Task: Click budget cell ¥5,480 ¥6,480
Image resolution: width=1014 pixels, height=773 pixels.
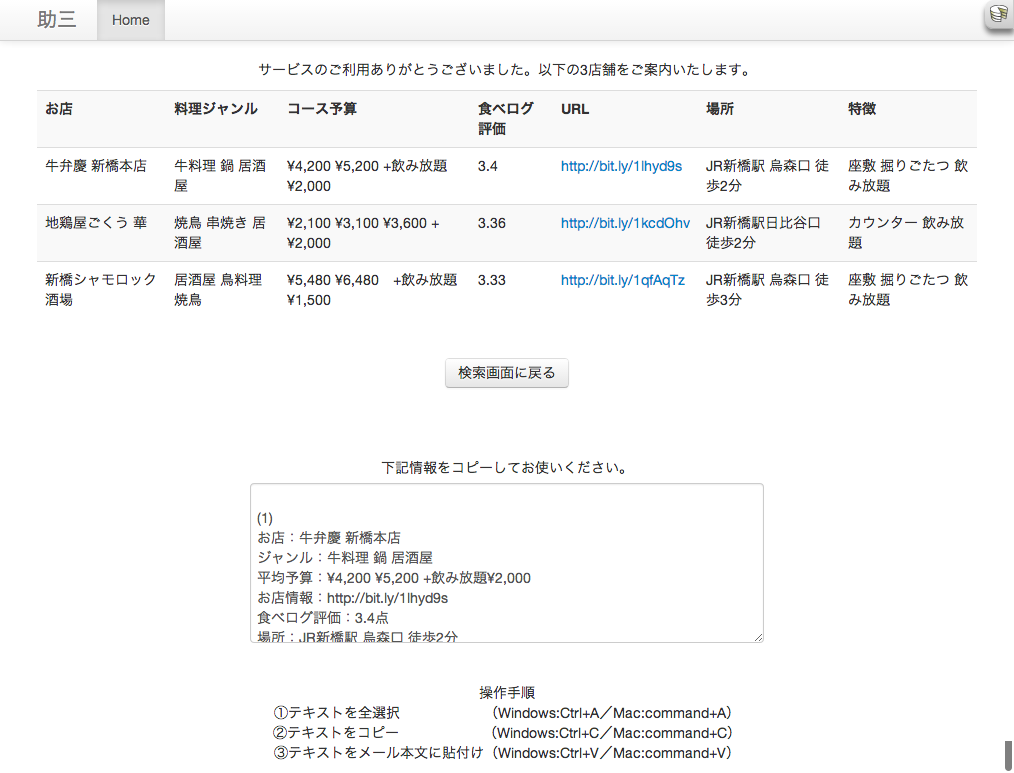Action: (372, 290)
